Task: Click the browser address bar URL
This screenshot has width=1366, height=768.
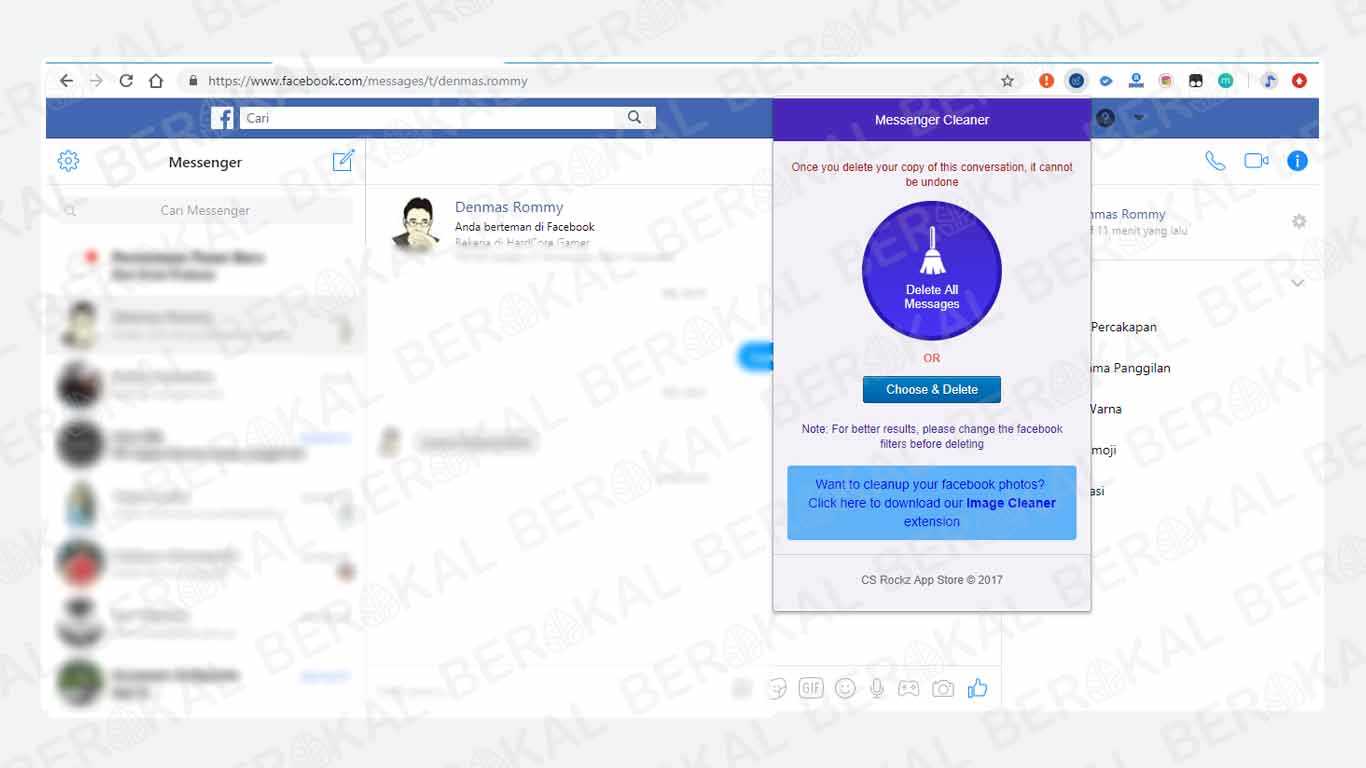Action: pyautogui.click(x=368, y=81)
